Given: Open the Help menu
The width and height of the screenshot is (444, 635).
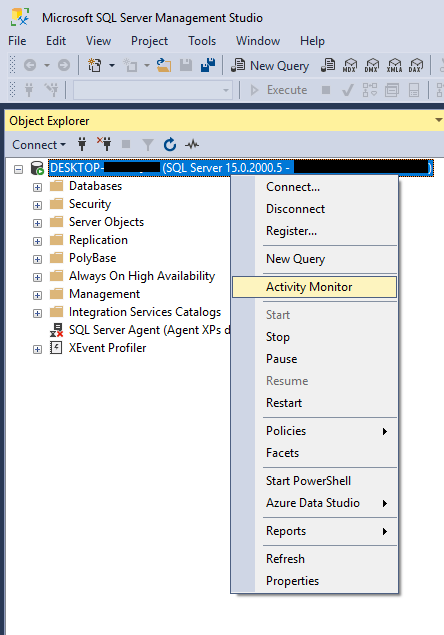Looking at the screenshot, I should [312, 41].
